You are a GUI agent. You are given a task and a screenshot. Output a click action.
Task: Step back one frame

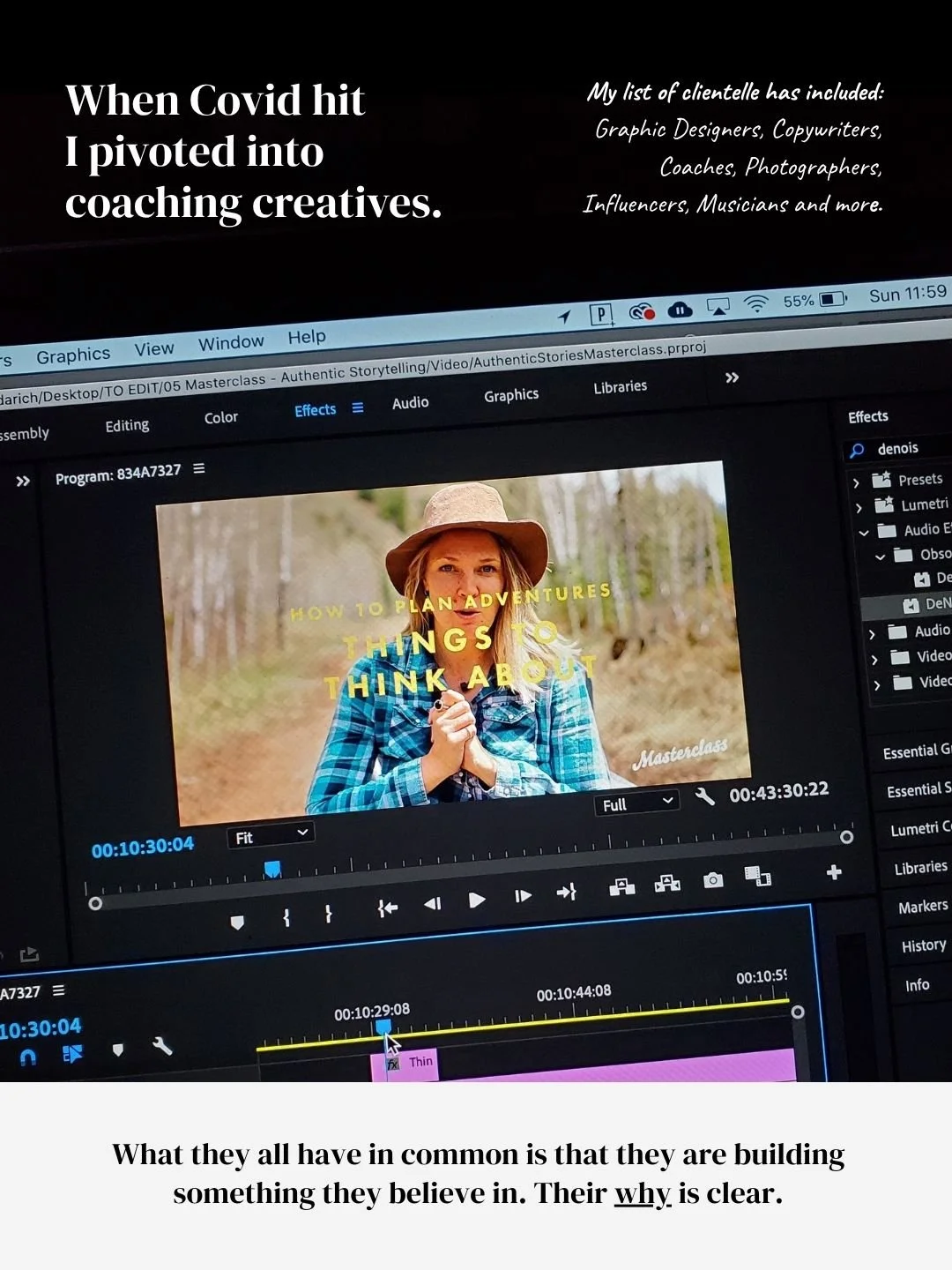click(x=432, y=903)
